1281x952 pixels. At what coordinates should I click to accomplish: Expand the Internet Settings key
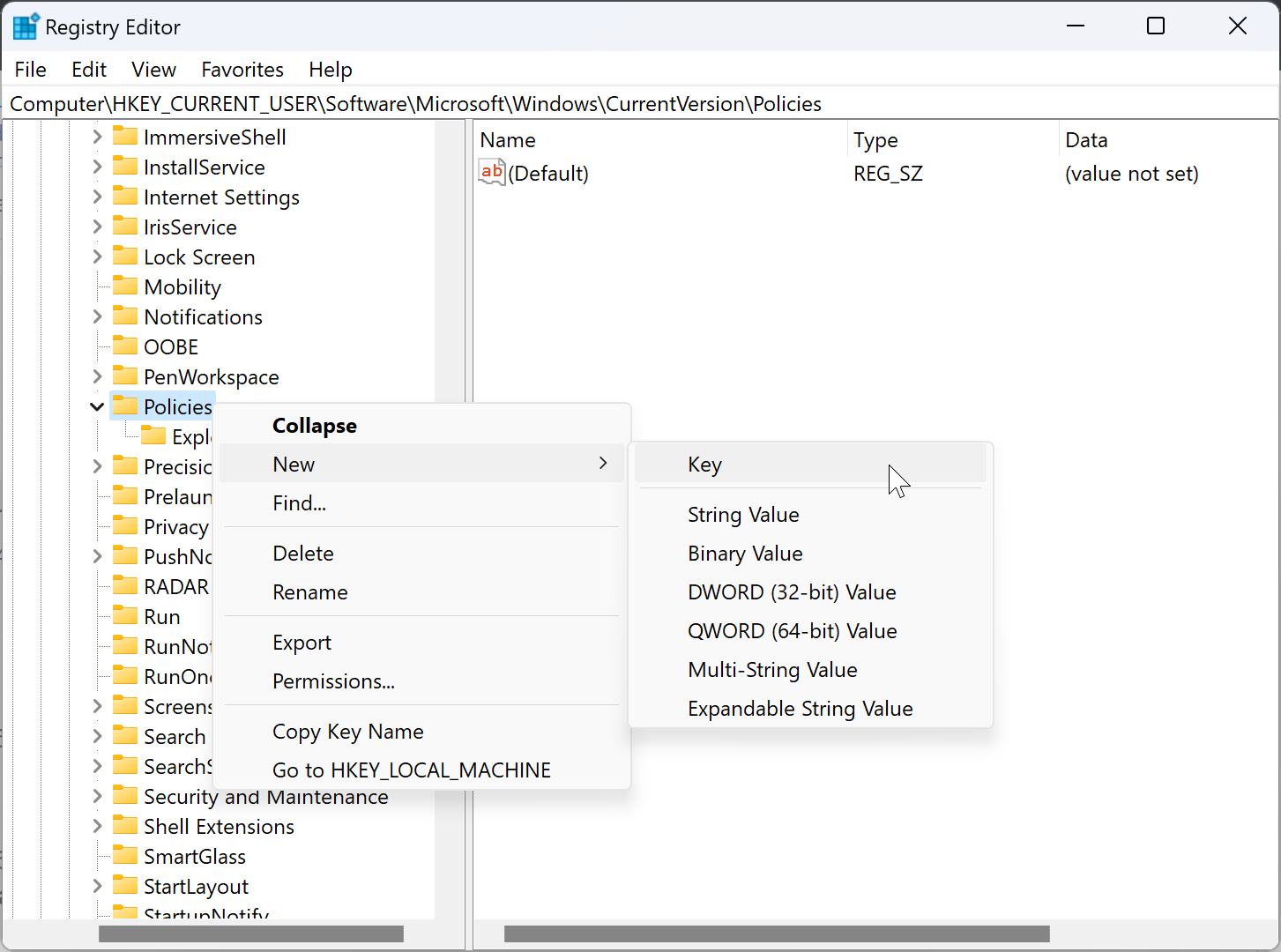(x=97, y=197)
